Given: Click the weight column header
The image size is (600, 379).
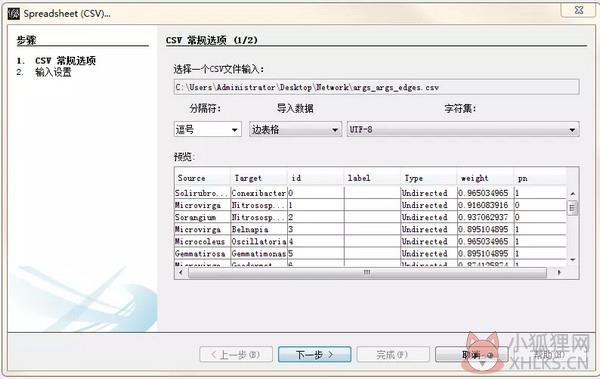Looking at the screenshot, I should point(485,178).
